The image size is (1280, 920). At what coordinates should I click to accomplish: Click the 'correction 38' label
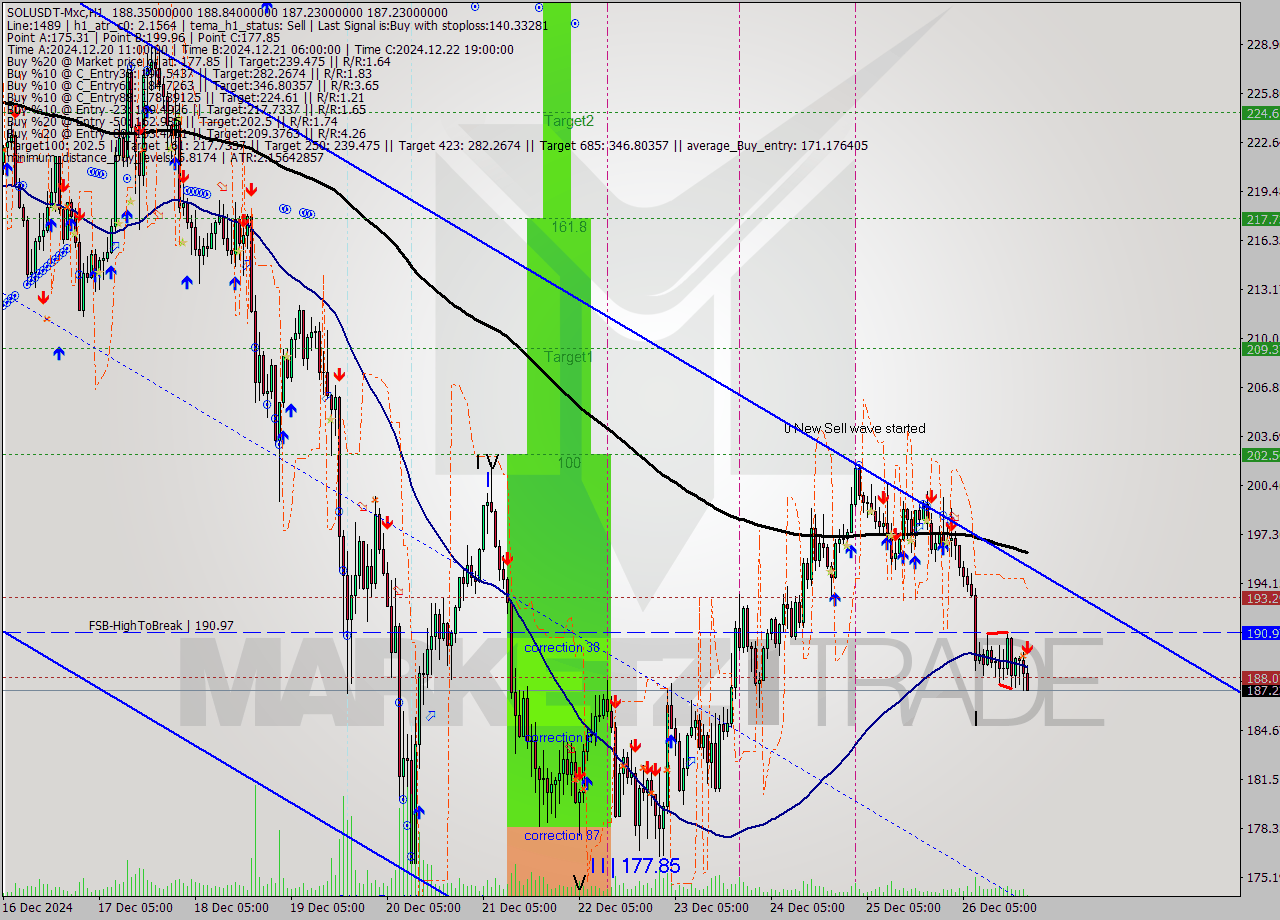coord(562,647)
